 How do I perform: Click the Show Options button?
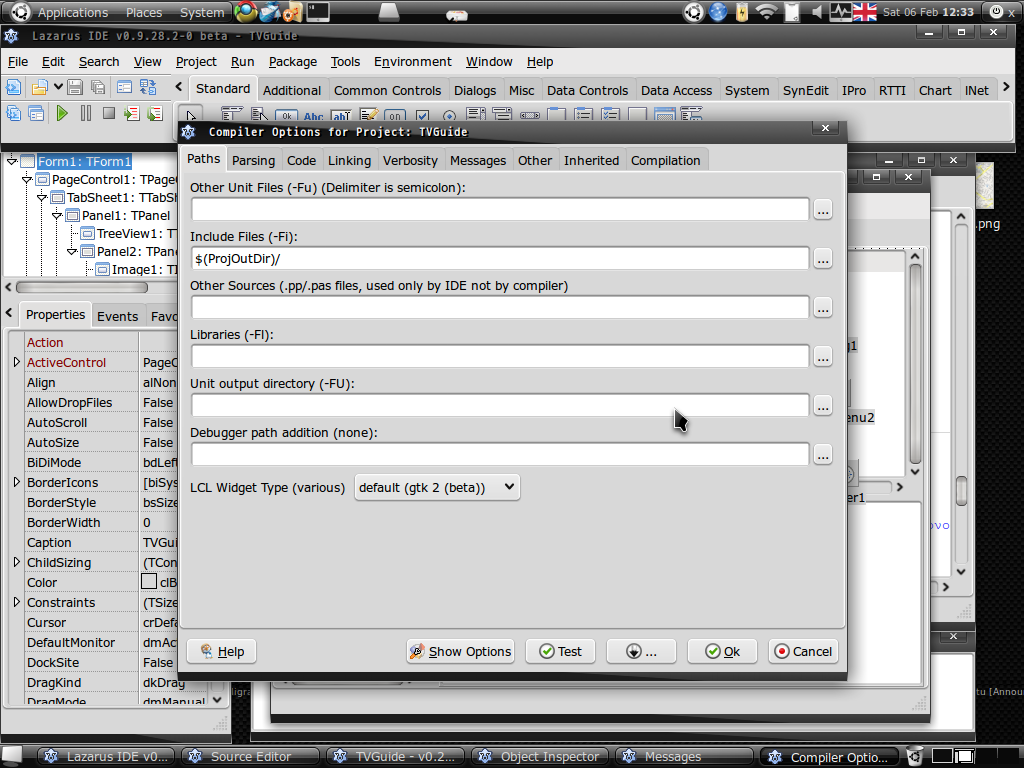tap(460, 651)
